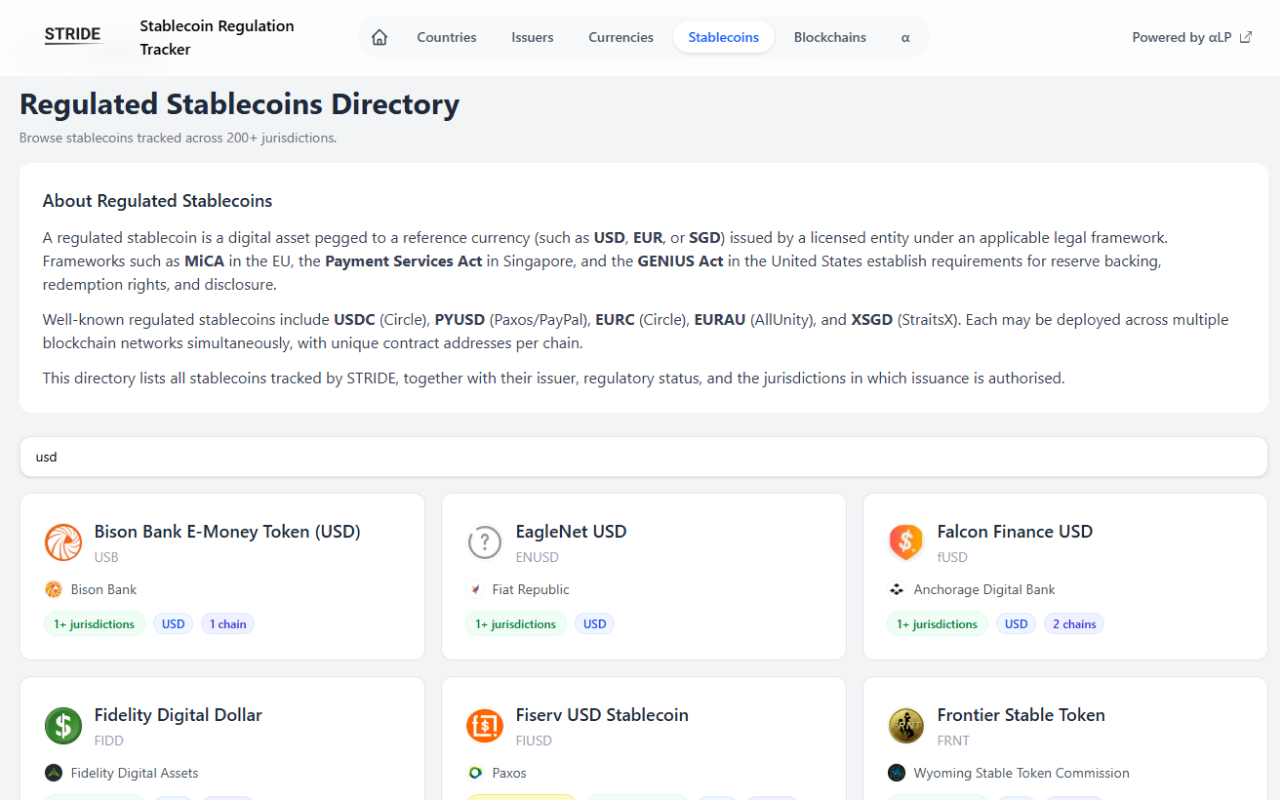Click the 'Fidelity Digital Assets' issuer name
This screenshot has width=1280, height=800.
[135, 773]
